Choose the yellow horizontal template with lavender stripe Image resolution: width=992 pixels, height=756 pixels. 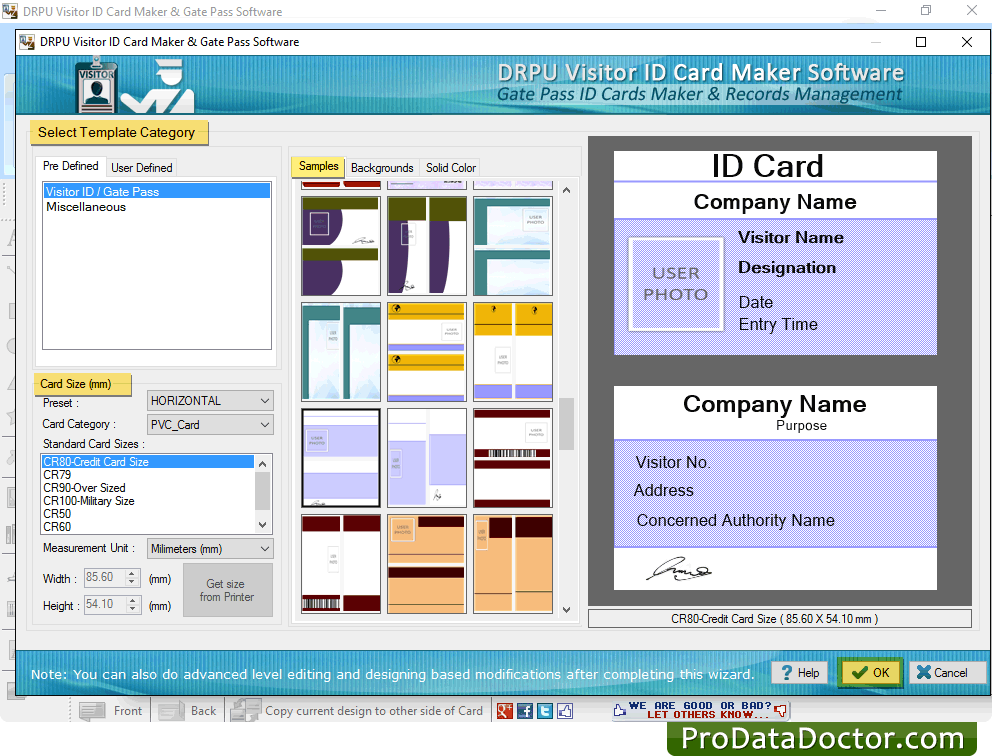427,352
